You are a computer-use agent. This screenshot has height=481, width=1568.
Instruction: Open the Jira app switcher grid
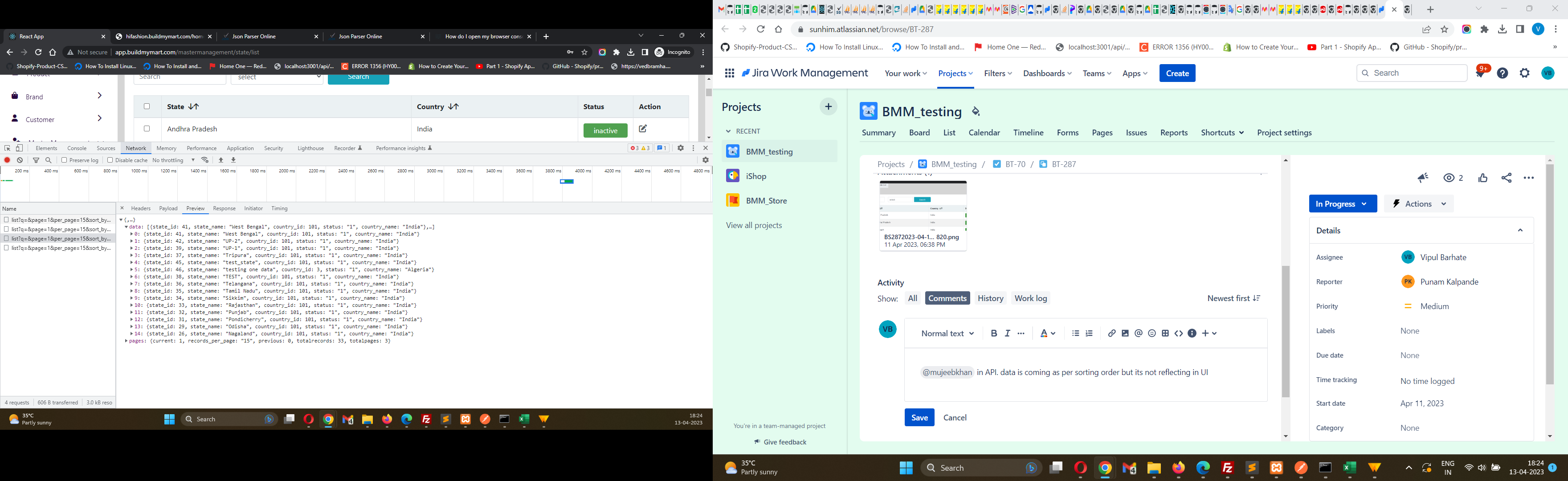click(729, 73)
